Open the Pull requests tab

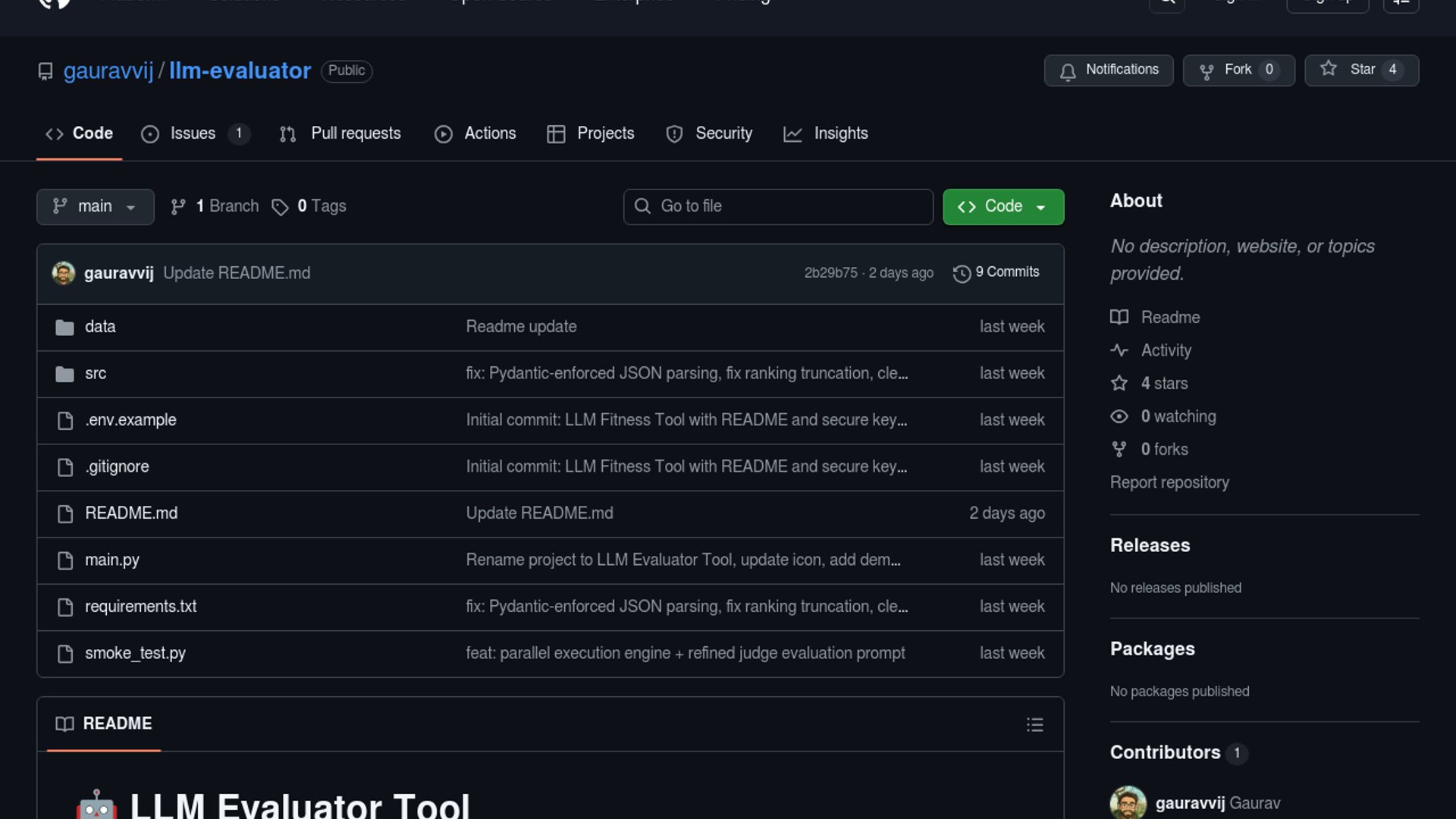tap(355, 133)
